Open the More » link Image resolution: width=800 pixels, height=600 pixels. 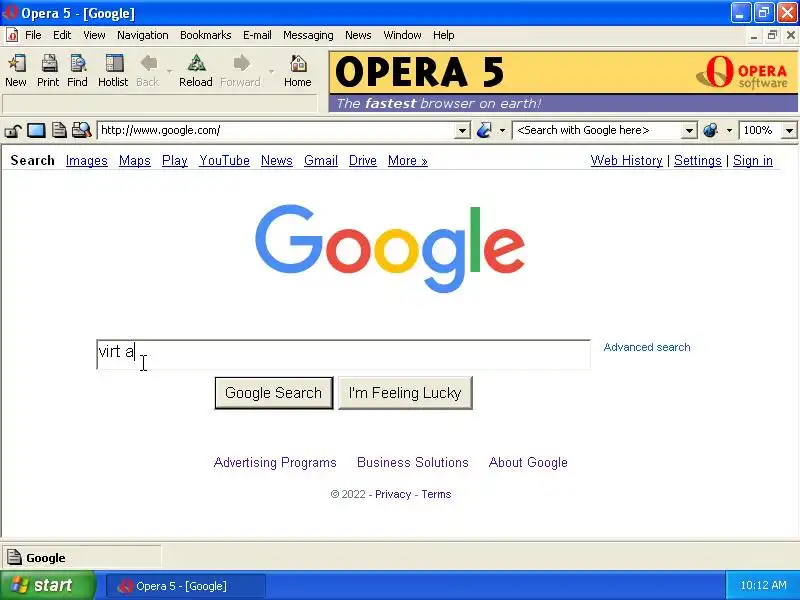coord(408,161)
